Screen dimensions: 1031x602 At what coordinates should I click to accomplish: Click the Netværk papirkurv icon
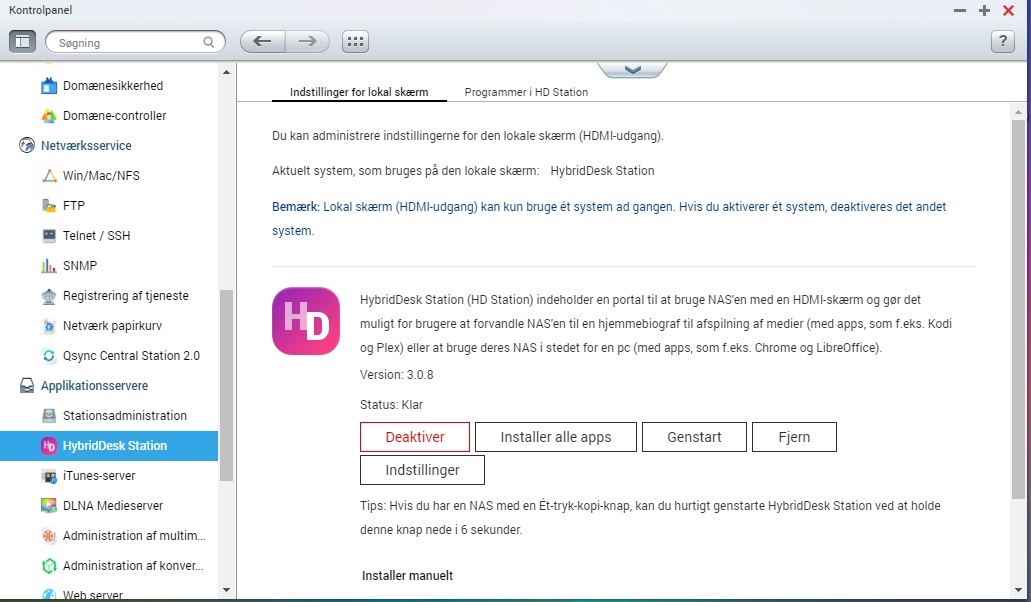pos(49,326)
